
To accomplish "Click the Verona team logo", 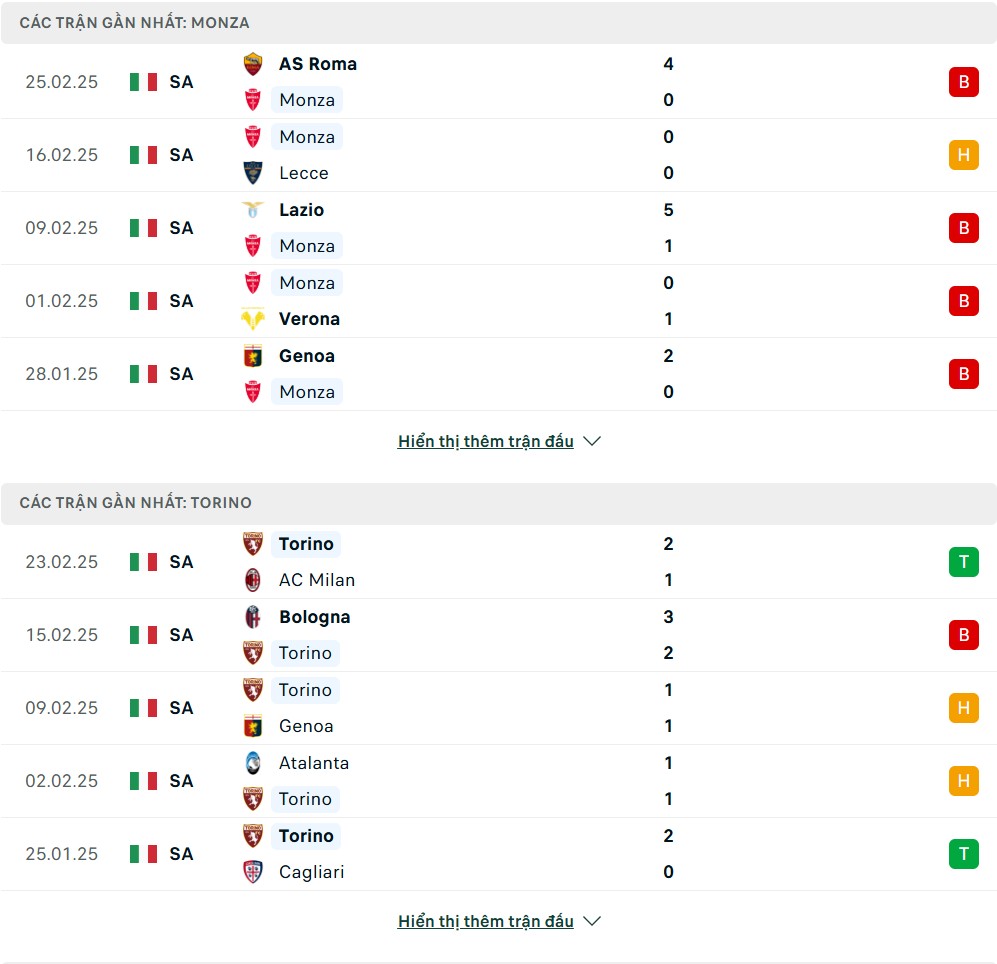I will [x=253, y=319].
